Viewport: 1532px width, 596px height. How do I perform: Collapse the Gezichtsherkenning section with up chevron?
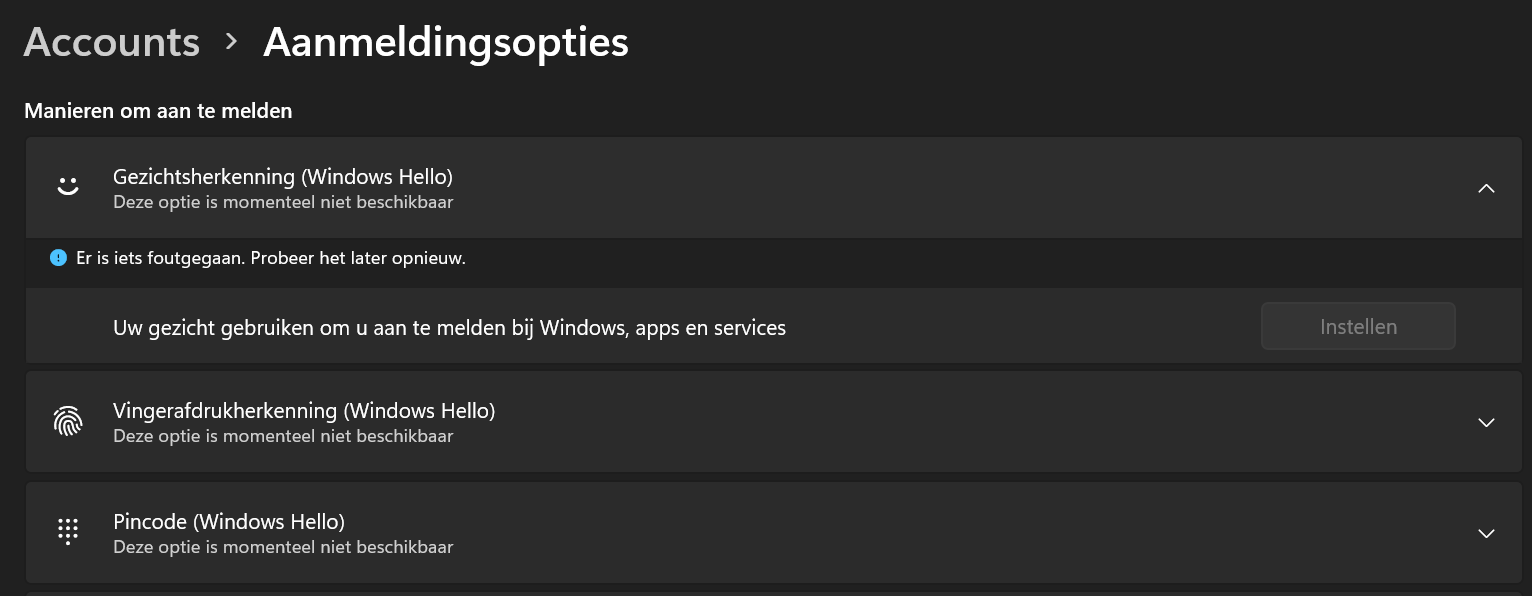(x=1486, y=188)
